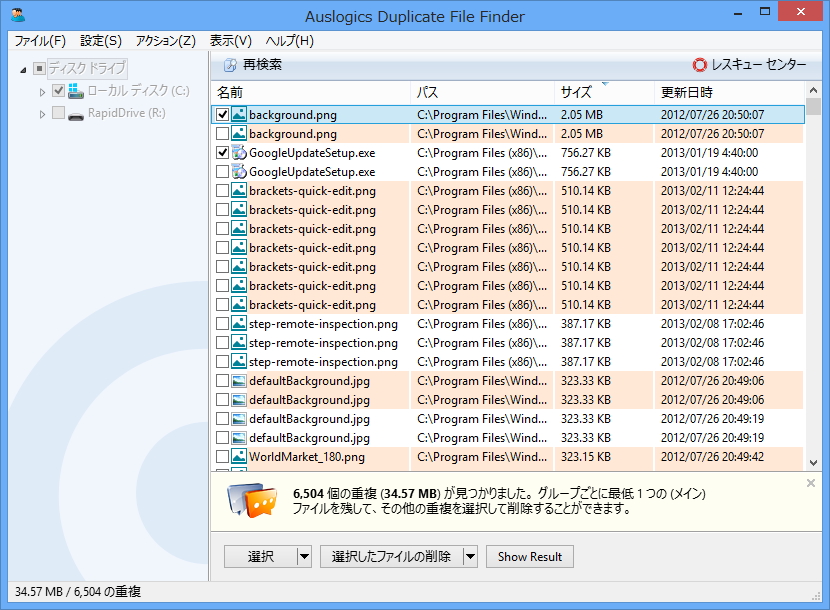Image resolution: width=830 pixels, height=610 pixels.
Task: Click the 323.15 KB size value
Action: click(585, 456)
